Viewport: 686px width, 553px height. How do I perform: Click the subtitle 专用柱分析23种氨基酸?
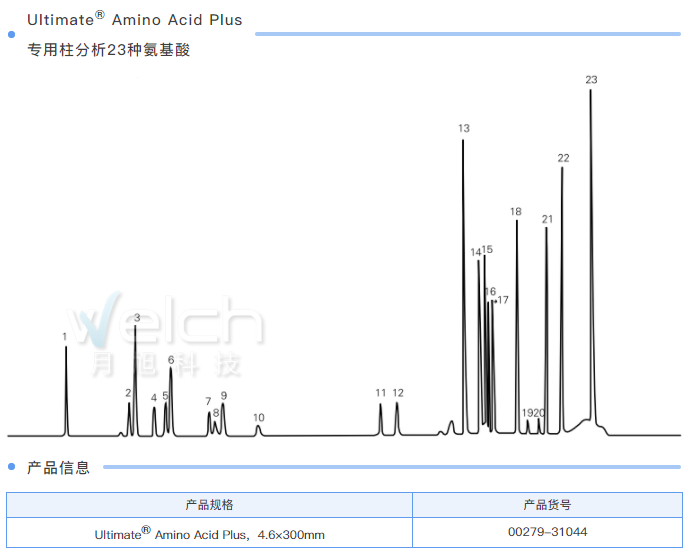pos(108,50)
